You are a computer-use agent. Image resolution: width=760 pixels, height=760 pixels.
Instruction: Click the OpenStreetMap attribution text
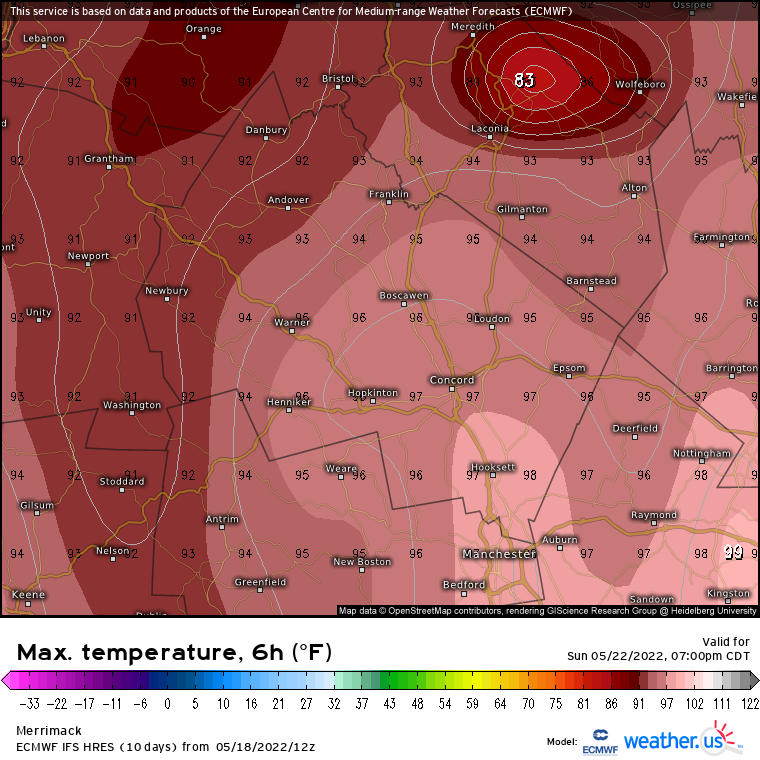[547, 611]
